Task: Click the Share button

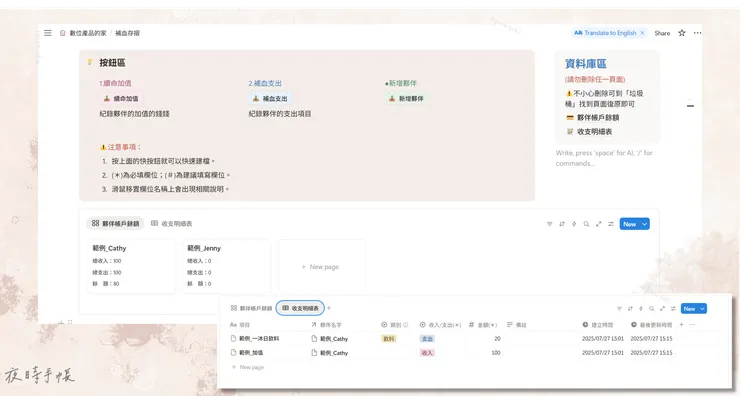Action: (x=662, y=33)
